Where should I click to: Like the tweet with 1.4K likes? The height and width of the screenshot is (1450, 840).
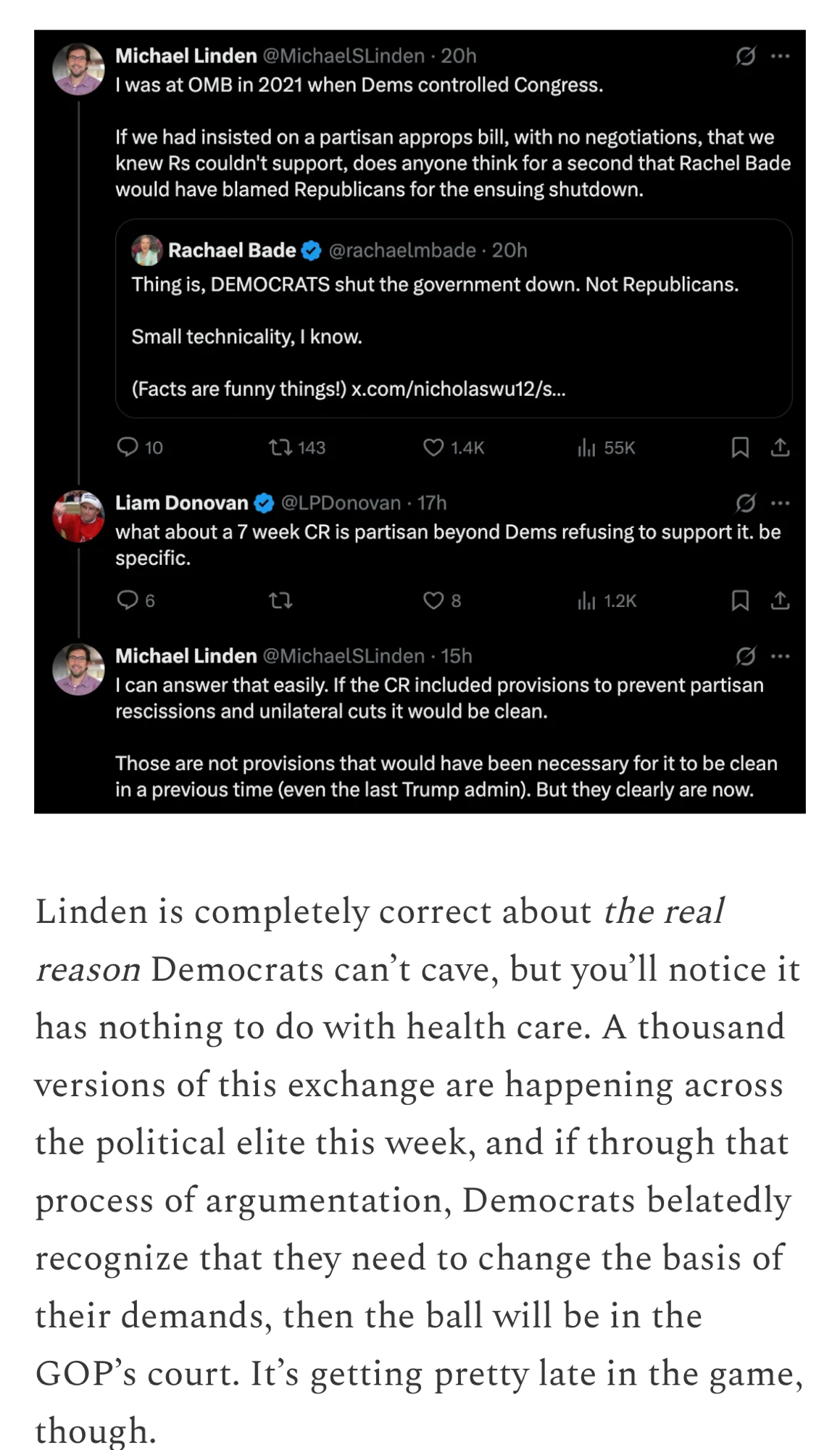coord(433,447)
